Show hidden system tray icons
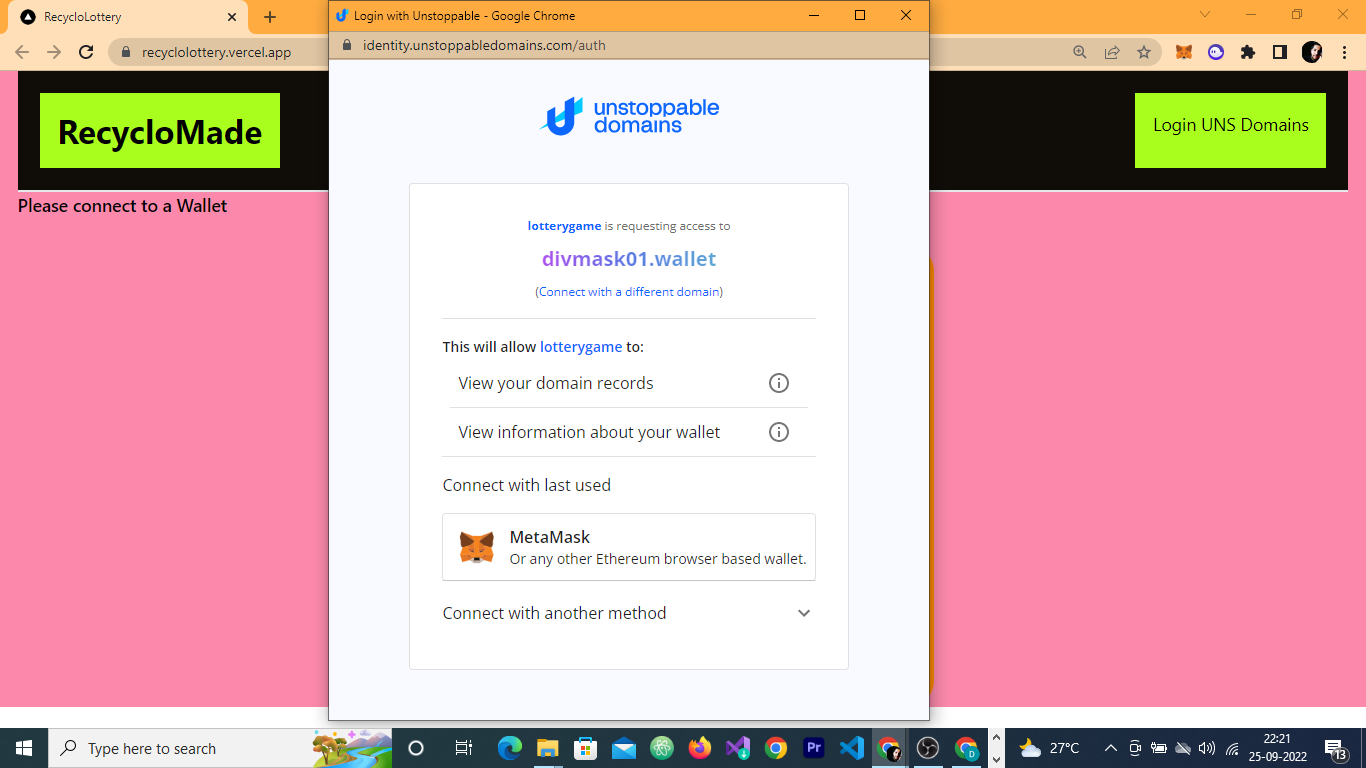Screen dimensions: 1366x768 click(1110, 748)
